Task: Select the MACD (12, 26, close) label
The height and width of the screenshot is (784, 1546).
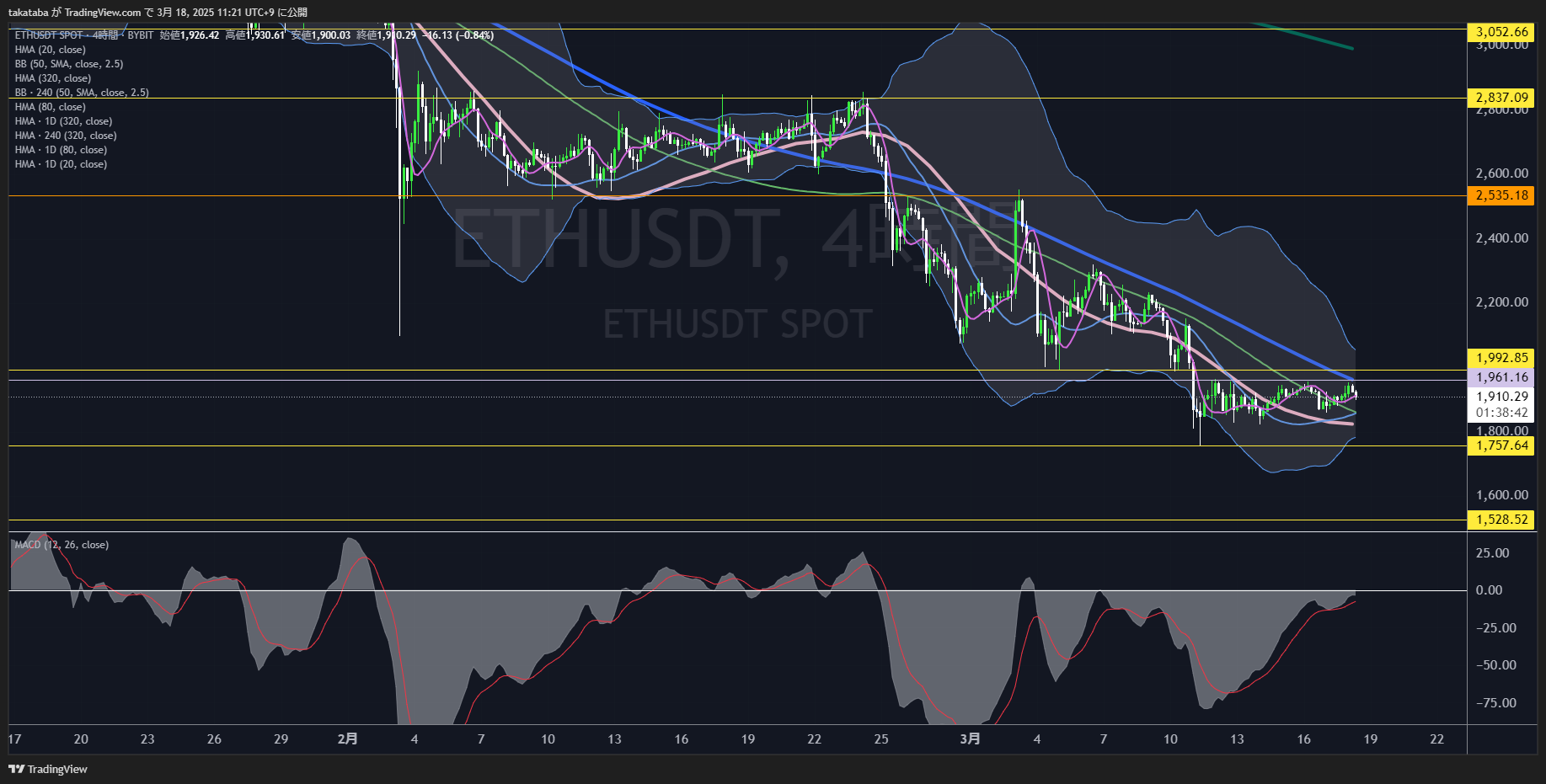Action: (x=62, y=545)
